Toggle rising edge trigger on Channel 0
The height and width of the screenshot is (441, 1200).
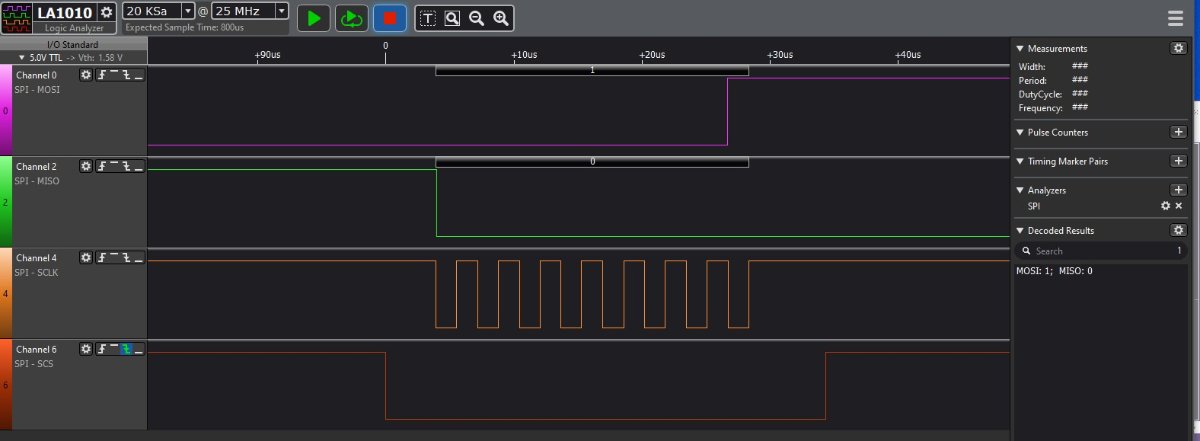(102, 75)
